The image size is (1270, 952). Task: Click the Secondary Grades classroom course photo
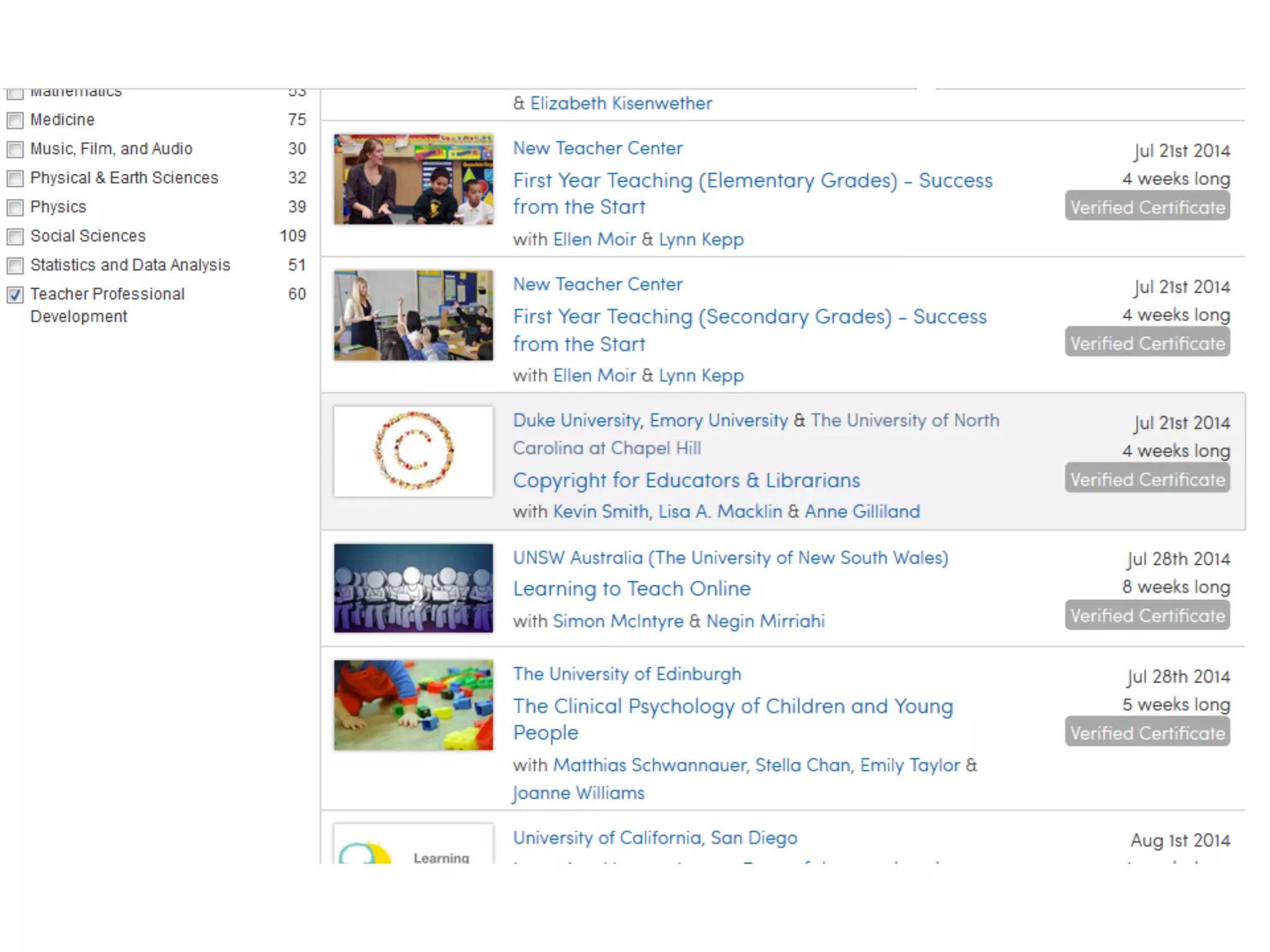[x=413, y=315]
